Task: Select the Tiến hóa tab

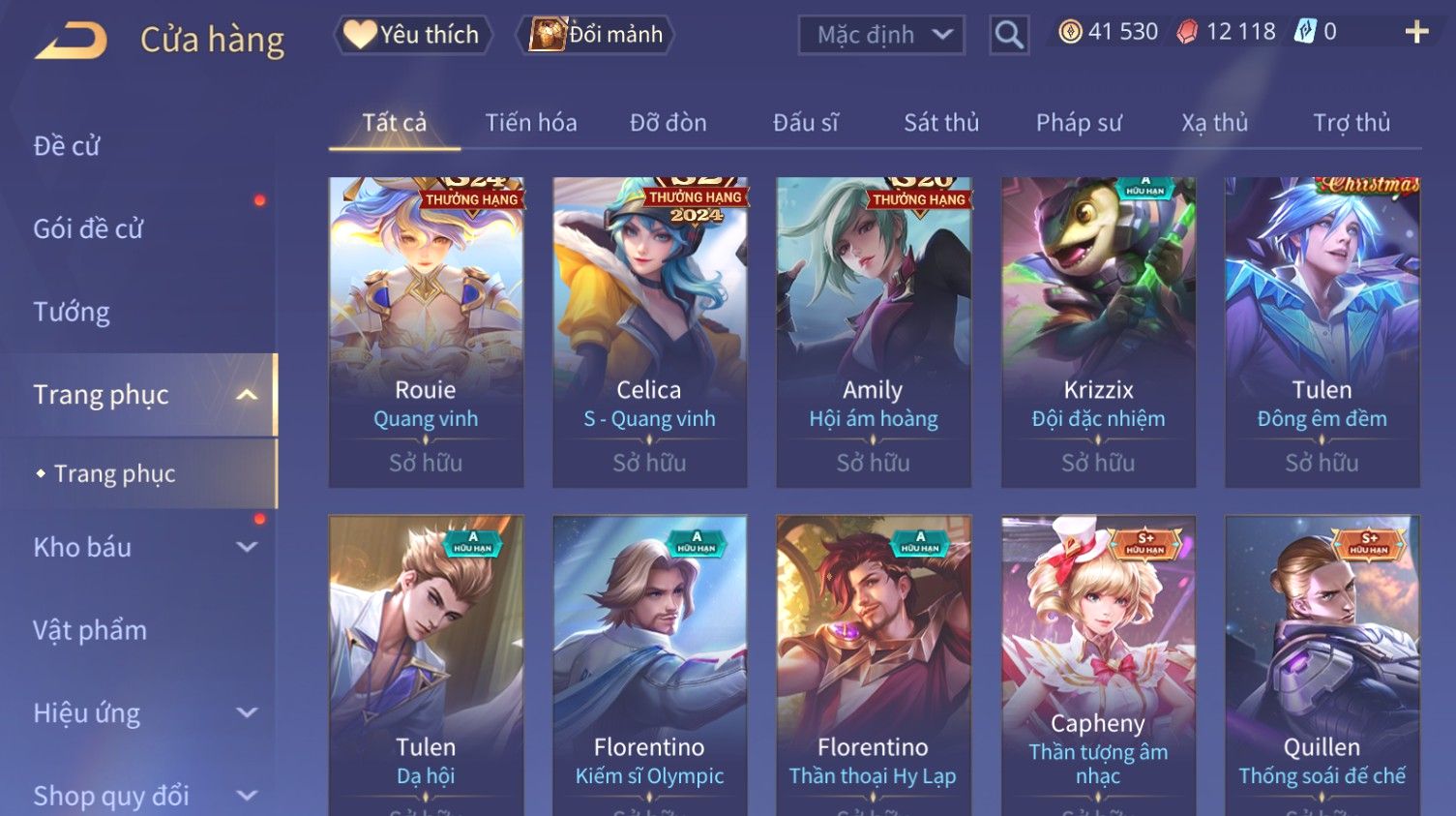Action: pyautogui.click(x=531, y=123)
